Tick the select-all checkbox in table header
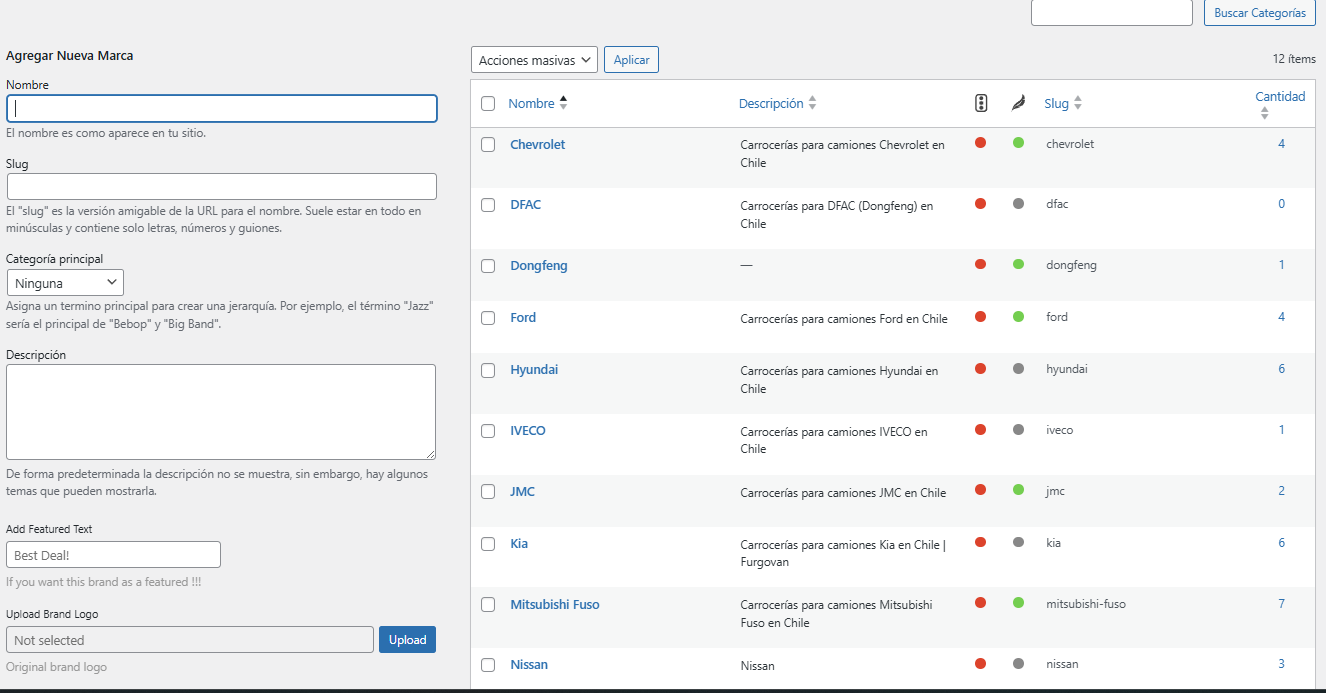The height and width of the screenshot is (693, 1326). point(488,103)
